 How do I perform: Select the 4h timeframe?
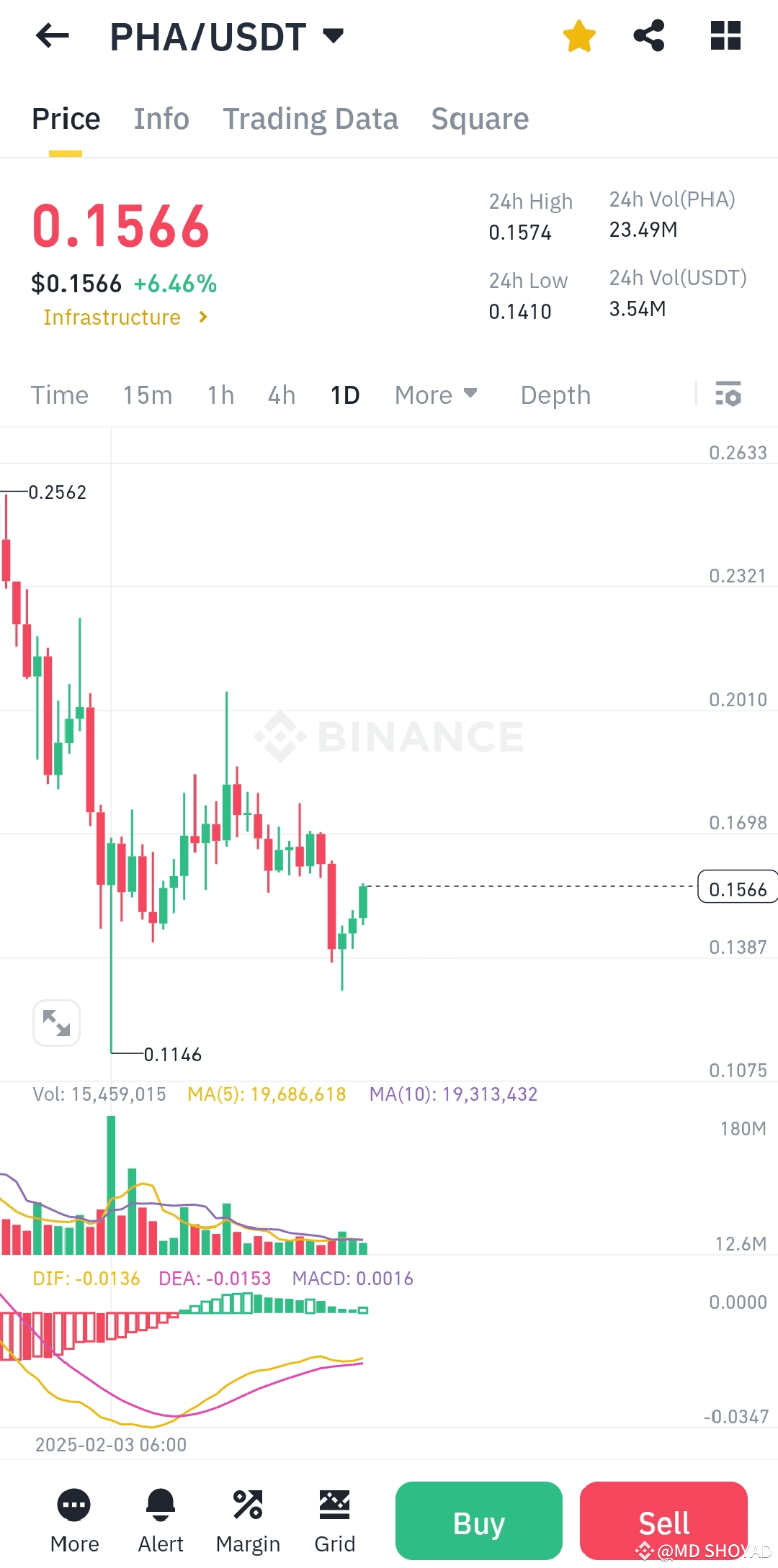pos(282,395)
